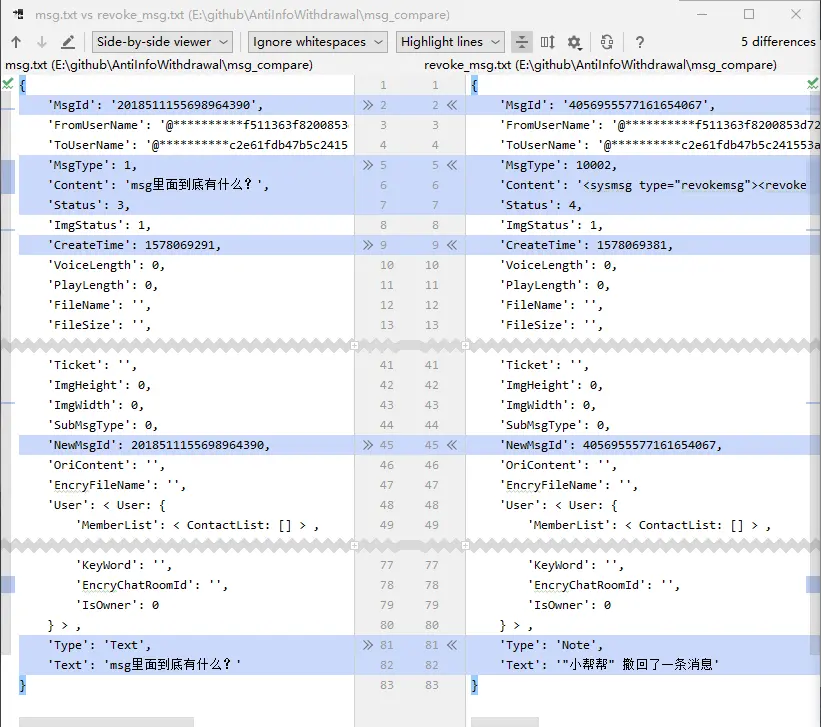Click the edit source pencil icon
Viewport: 821px width, 727px height.
click(68, 42)
